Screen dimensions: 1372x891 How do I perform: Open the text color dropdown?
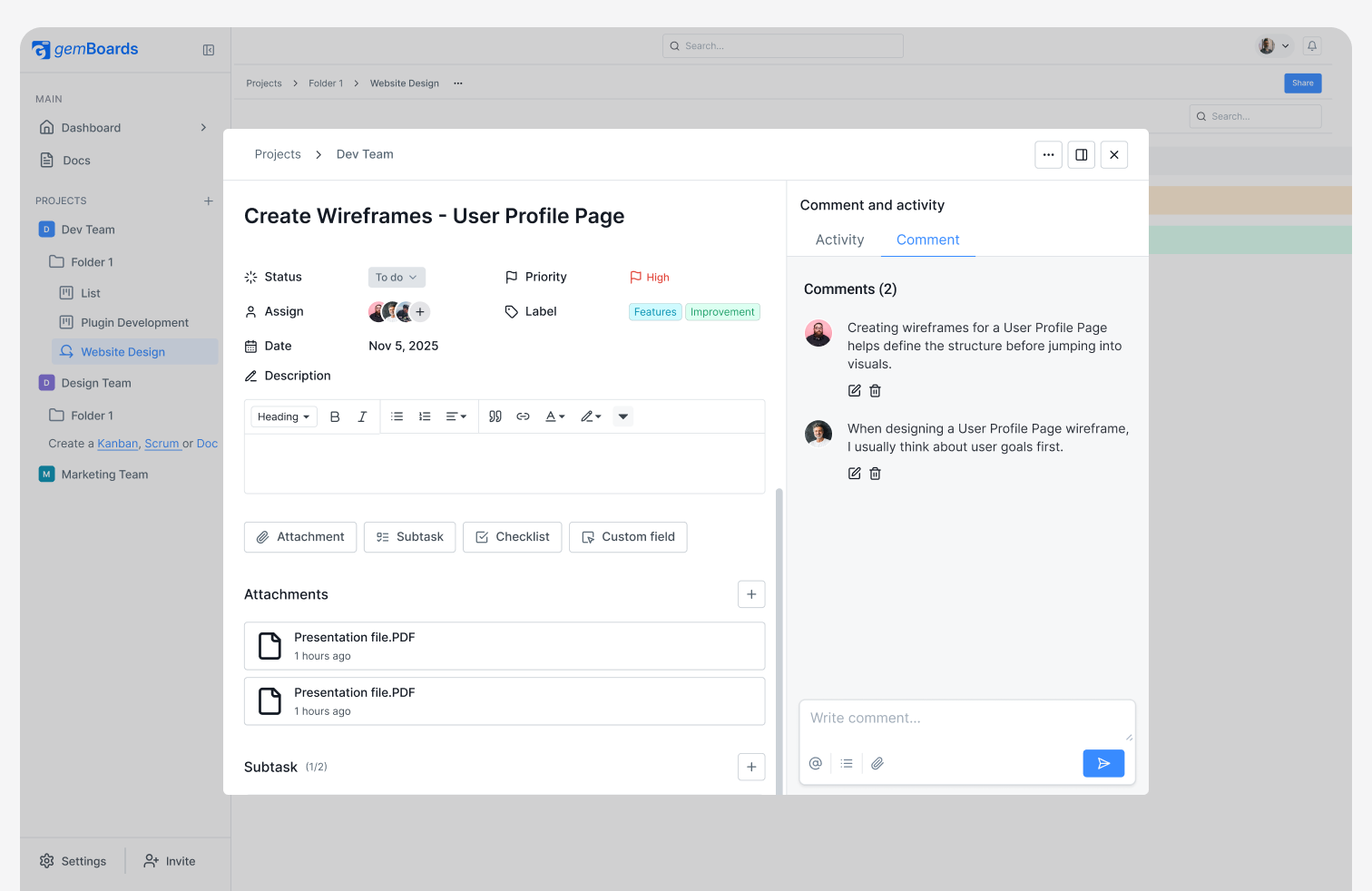coord(554,416)
